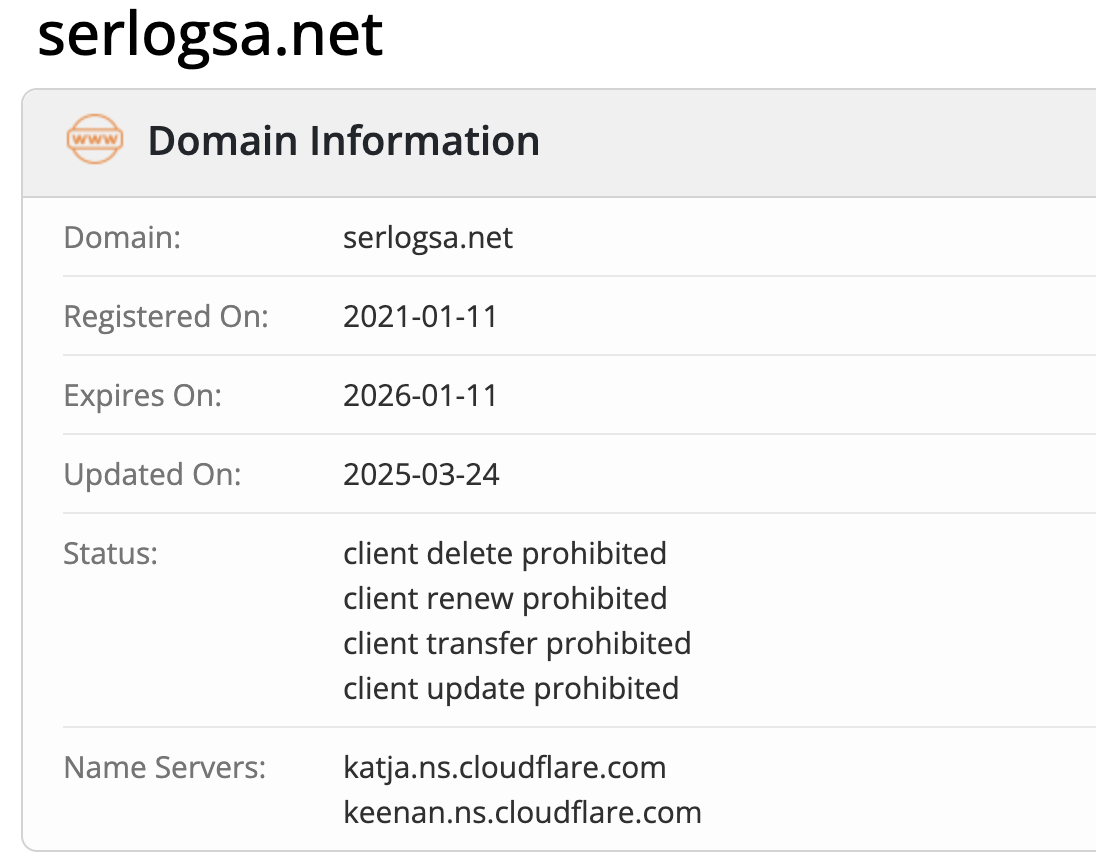1096x854 pixels.
Task: Click the keenan.ns.cloudflare.com name server
Action: click(x=522, y=812)
